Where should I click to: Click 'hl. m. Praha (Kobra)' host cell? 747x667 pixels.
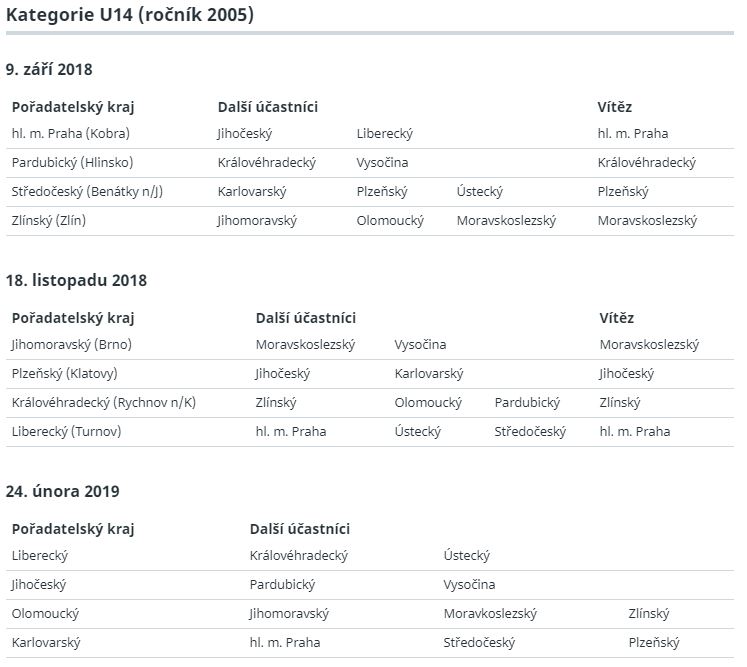click(71, 133)
